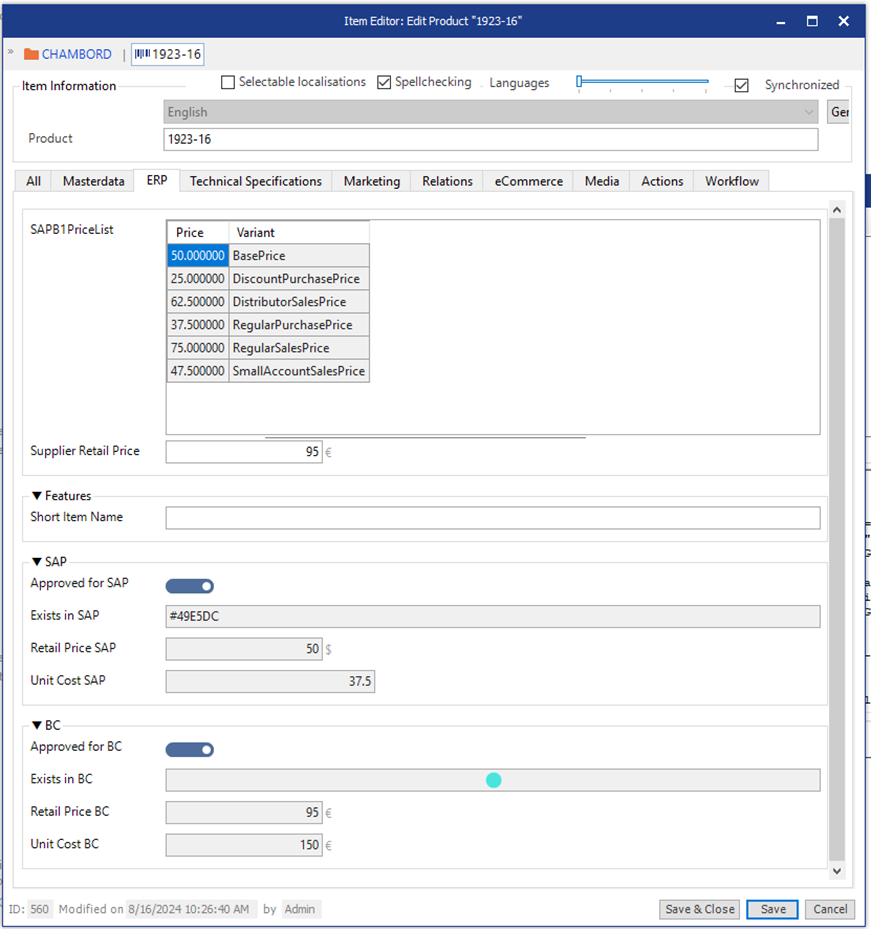Image resolution: width=871 pixels, height=929 pixels.
Task: Select the 25.000000 price cell
Action: click(198, 278)
